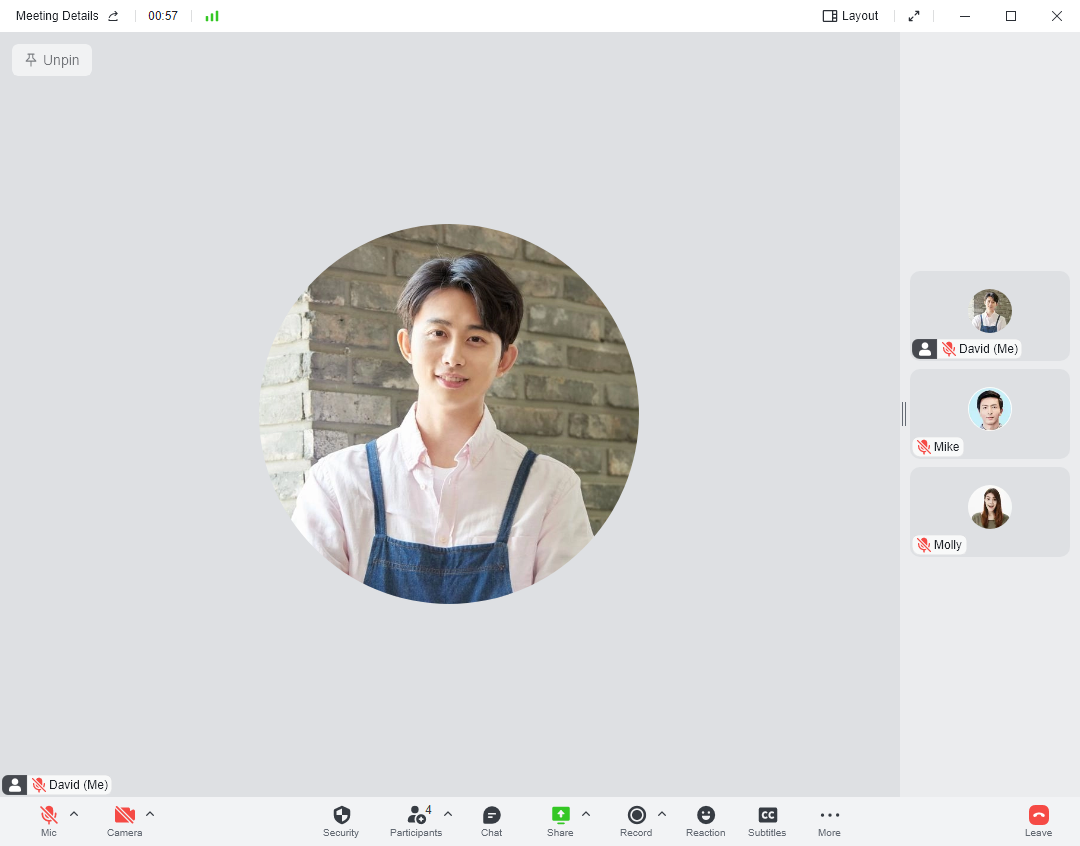Expand the Record options chevron
The image size is (1080, 846).
(662, 814)
